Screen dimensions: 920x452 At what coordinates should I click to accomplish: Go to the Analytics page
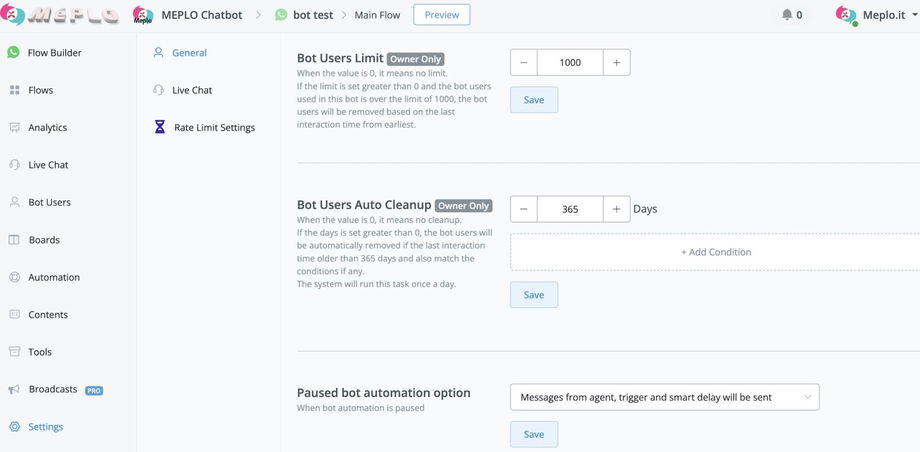pos(47,128)
